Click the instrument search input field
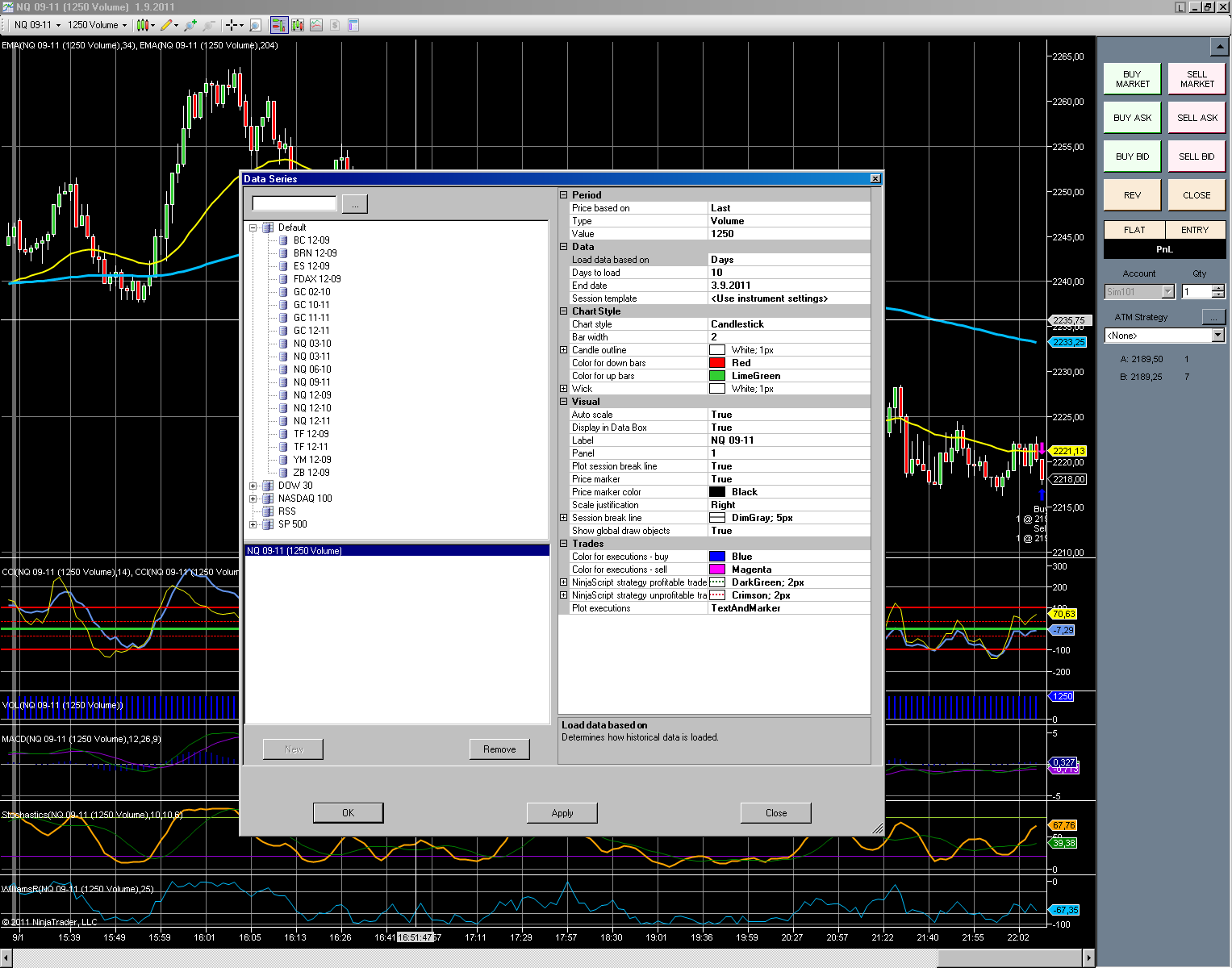The height and width of the screenshot is (968, 1232). (294, 203)
